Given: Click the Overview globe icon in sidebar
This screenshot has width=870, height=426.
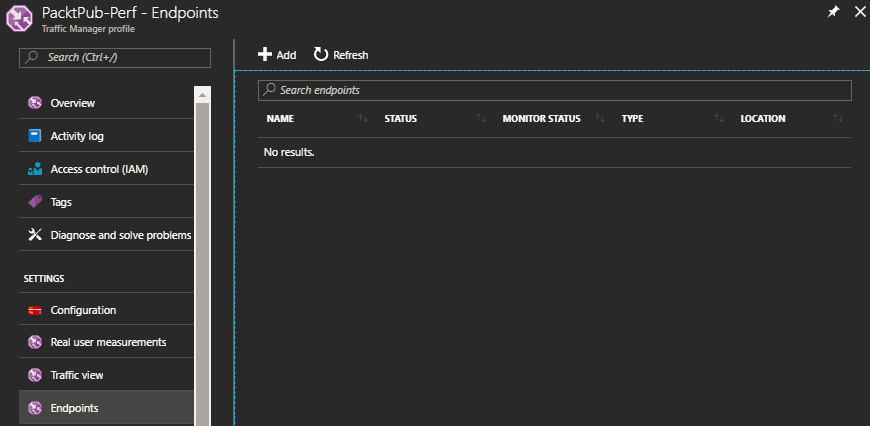Looking at the screenshot, I should [35, 103].
